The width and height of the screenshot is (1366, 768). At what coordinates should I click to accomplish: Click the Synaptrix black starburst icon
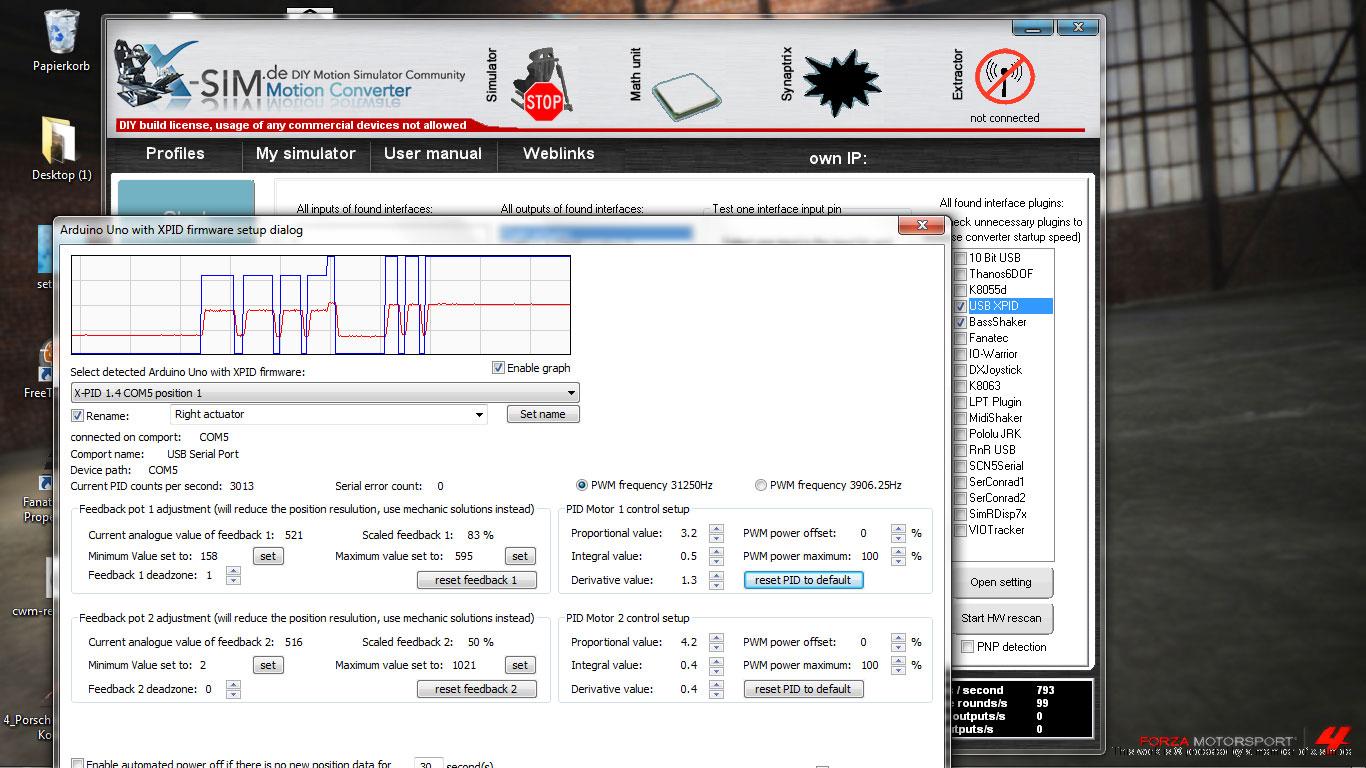click(842, 85)
